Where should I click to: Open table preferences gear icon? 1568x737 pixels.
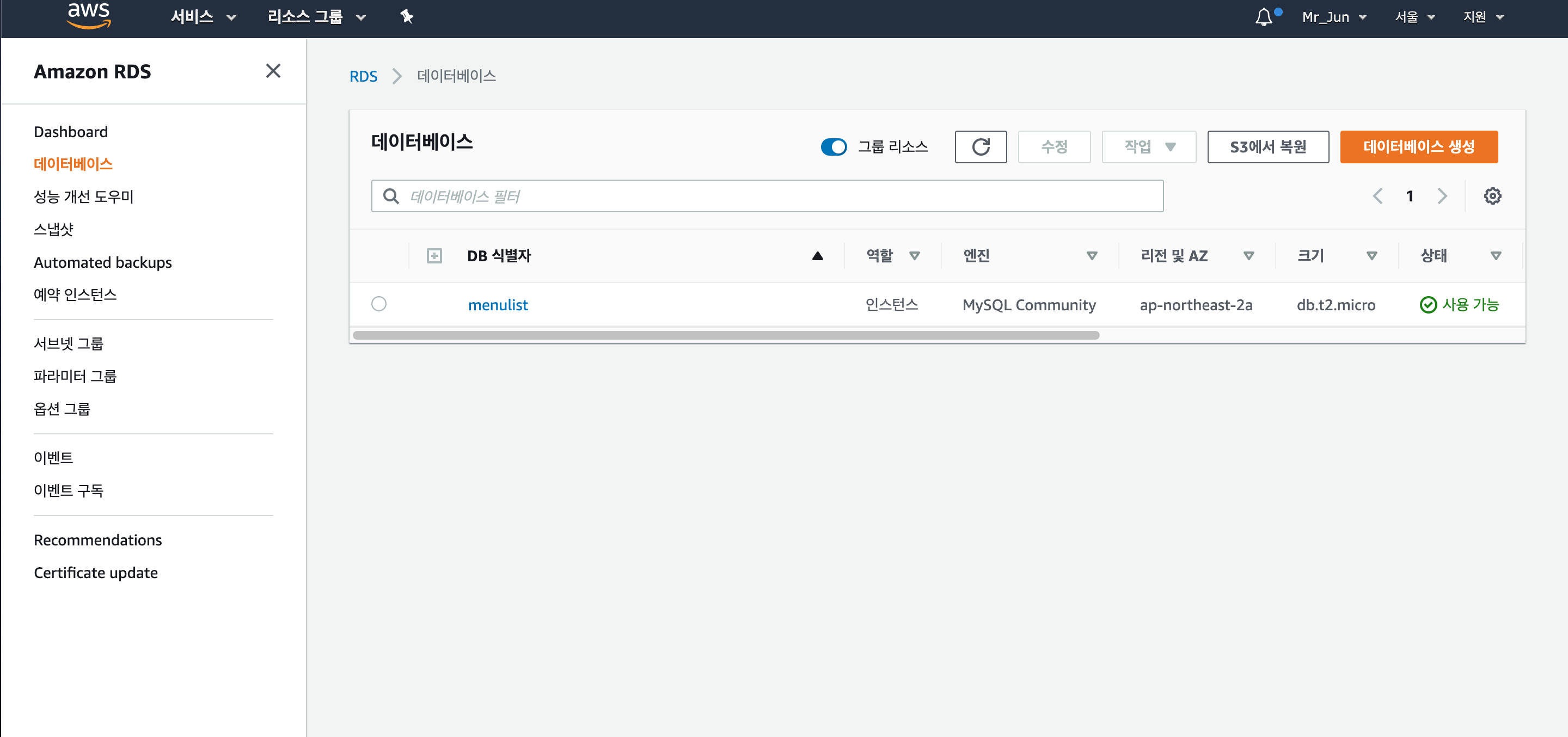(1492, 196)
